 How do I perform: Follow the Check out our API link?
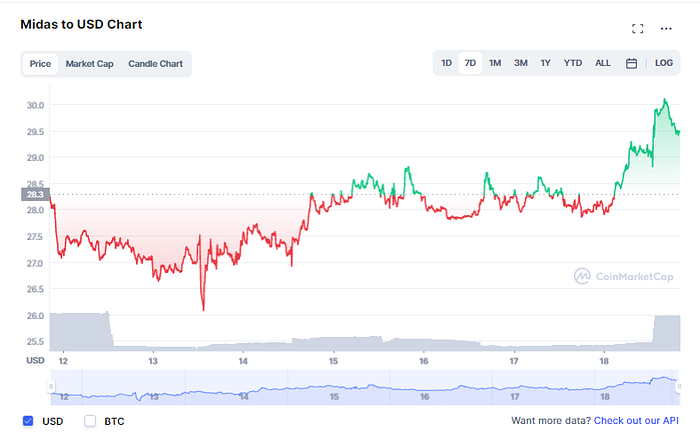click(x=636, y=420)
